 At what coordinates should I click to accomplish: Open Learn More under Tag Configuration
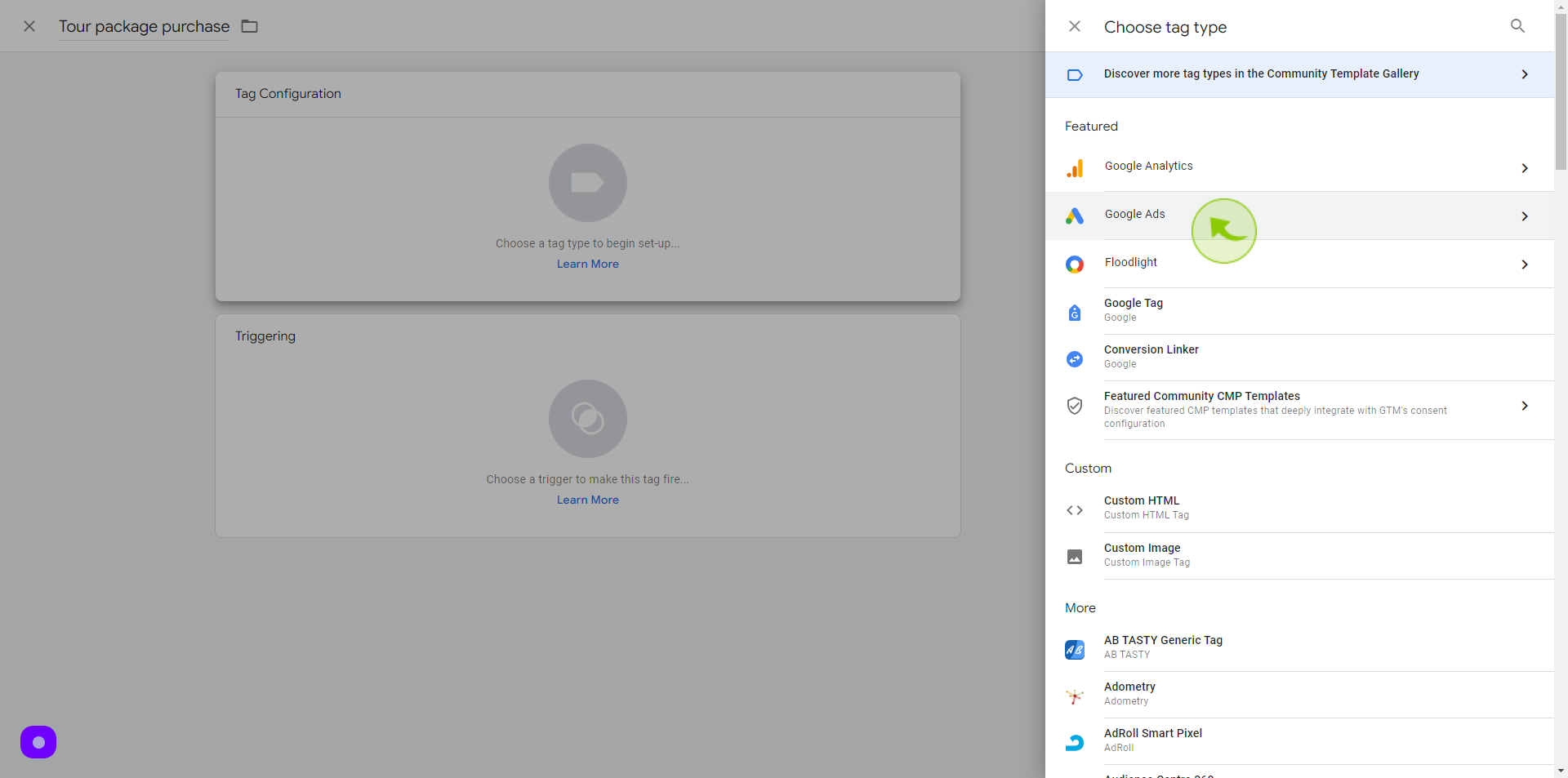click(x=588, y=264)
